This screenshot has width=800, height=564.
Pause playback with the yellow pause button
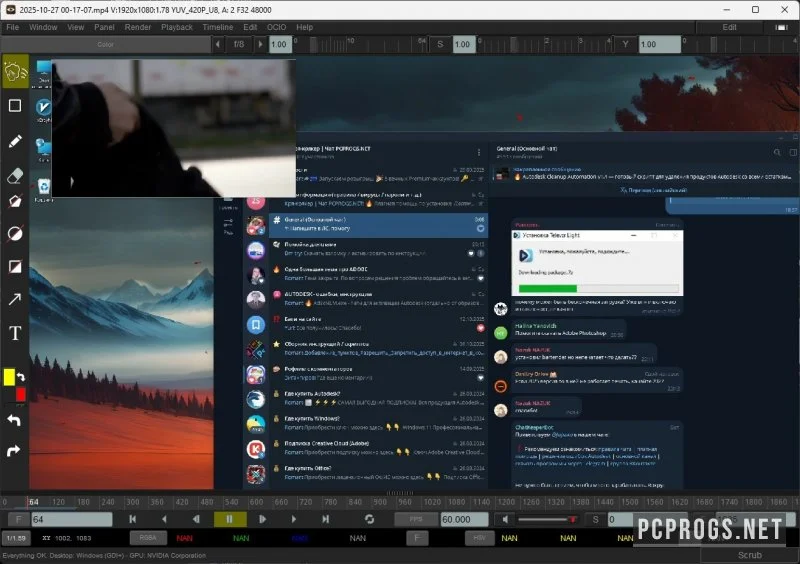[230, 520]
